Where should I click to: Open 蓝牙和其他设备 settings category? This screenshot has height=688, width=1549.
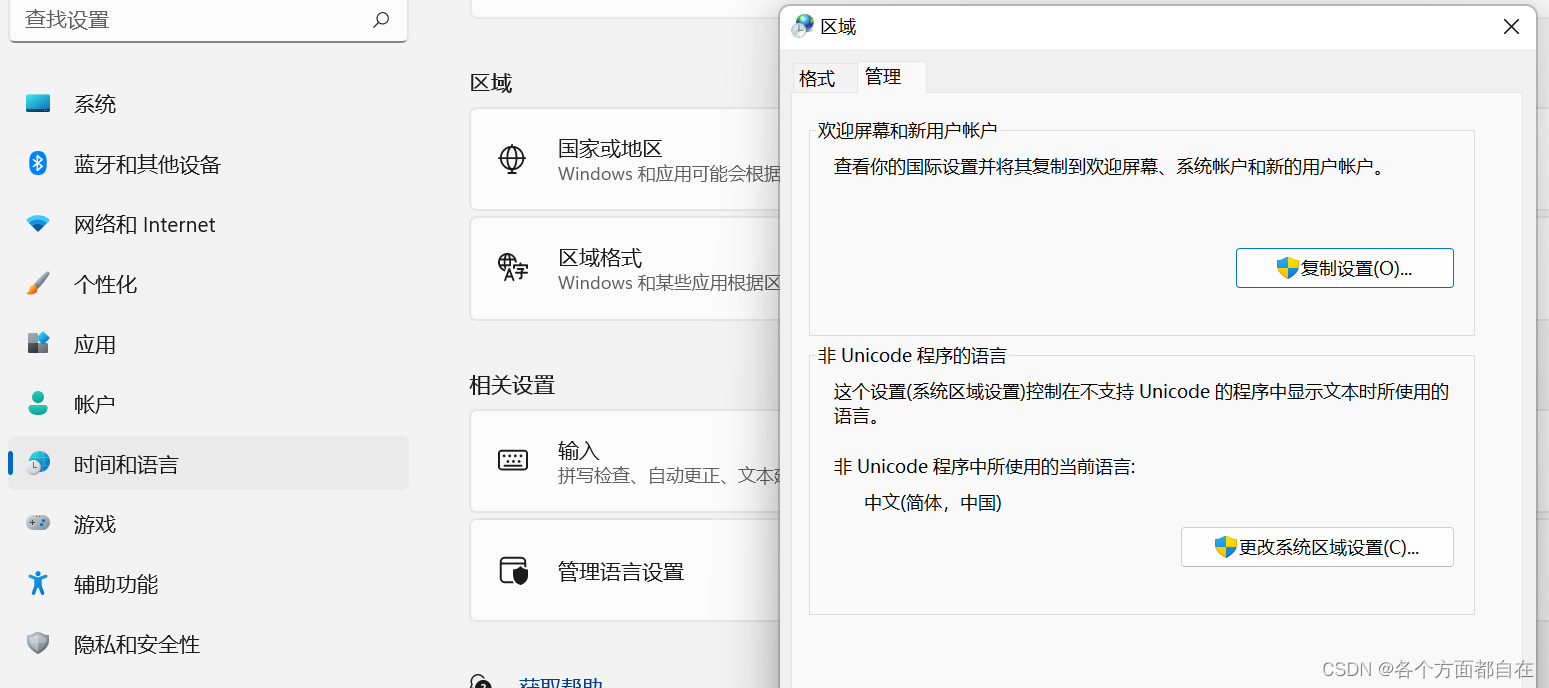pyautogui.click(x=208, y=164)
